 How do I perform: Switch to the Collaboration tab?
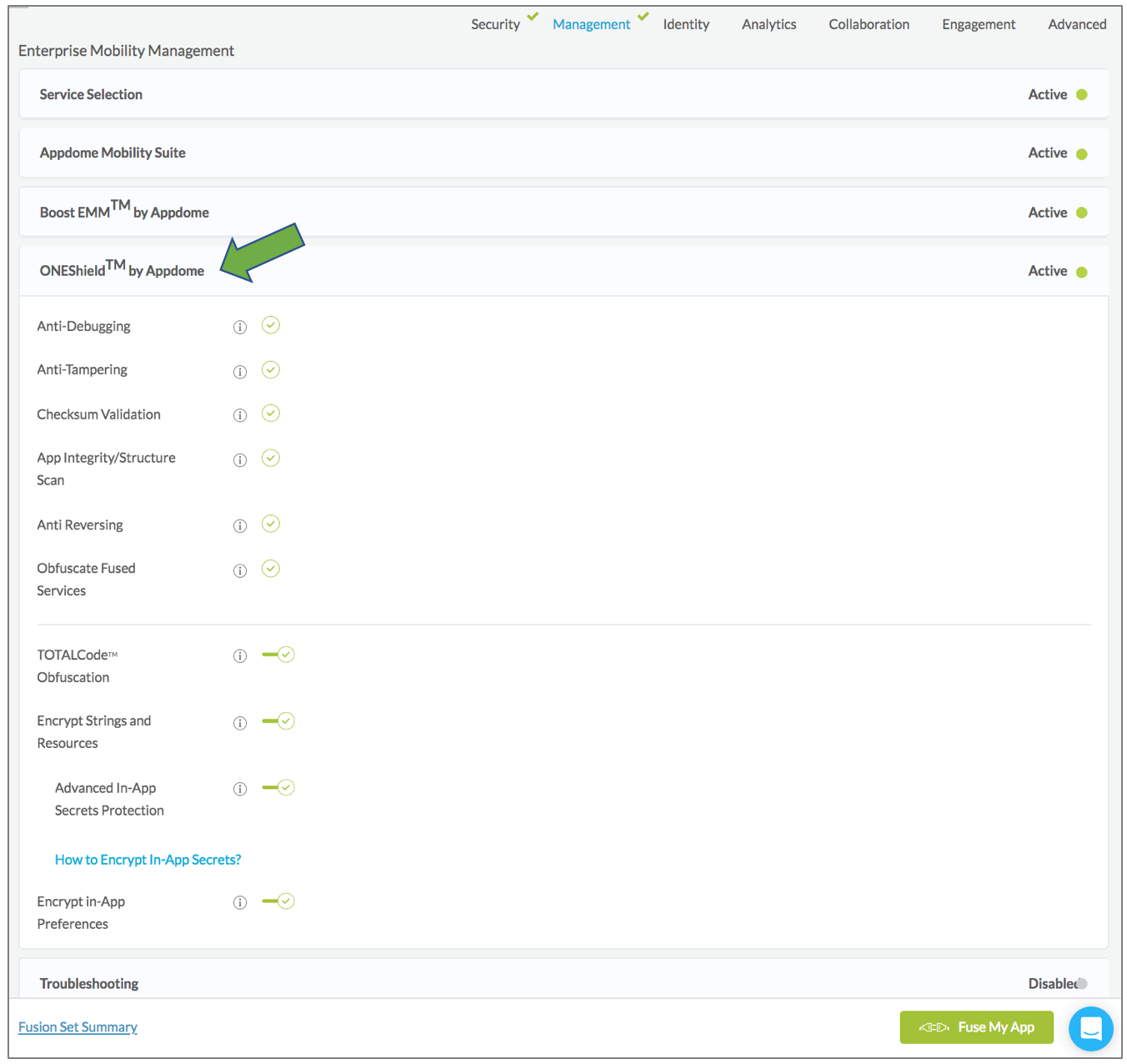(869, 24)
